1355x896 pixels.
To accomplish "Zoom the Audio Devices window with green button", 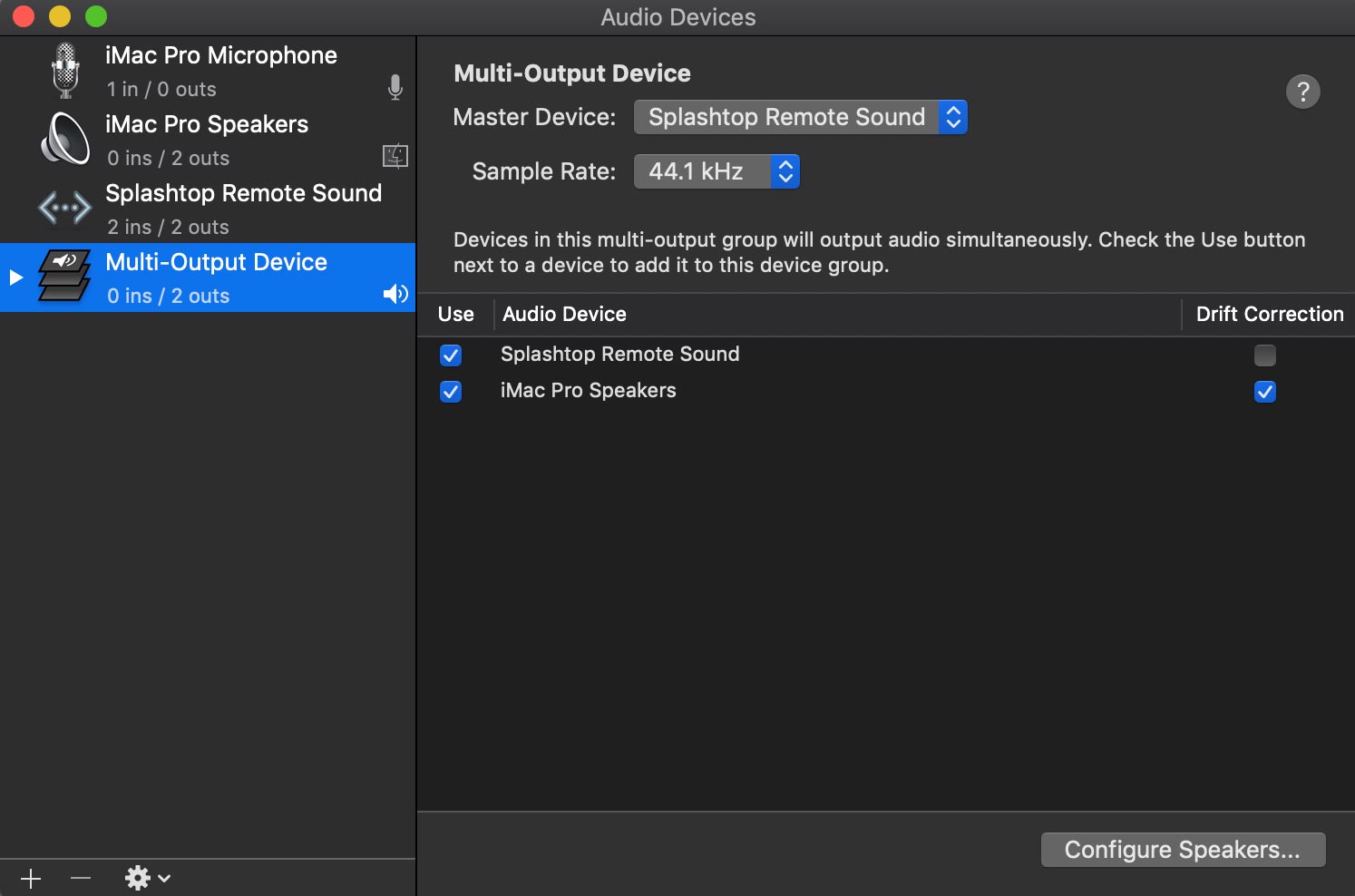I will click(x=96, y=16).
